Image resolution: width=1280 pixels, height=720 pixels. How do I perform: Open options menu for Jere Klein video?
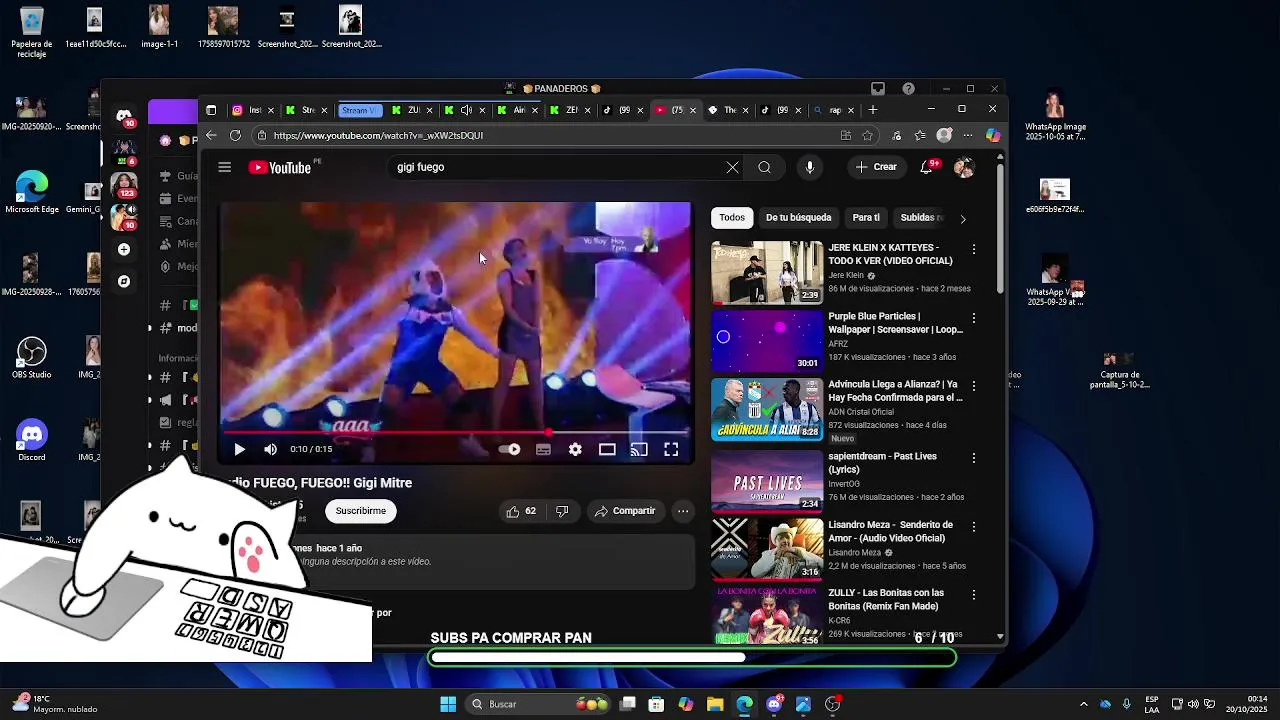pos(974,249)
